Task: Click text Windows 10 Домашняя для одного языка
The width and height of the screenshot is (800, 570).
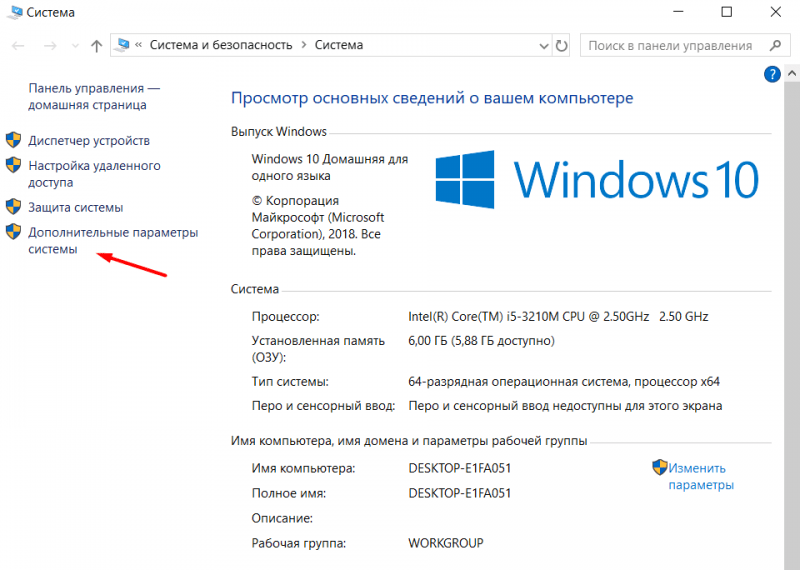Action: click(330, 167)
